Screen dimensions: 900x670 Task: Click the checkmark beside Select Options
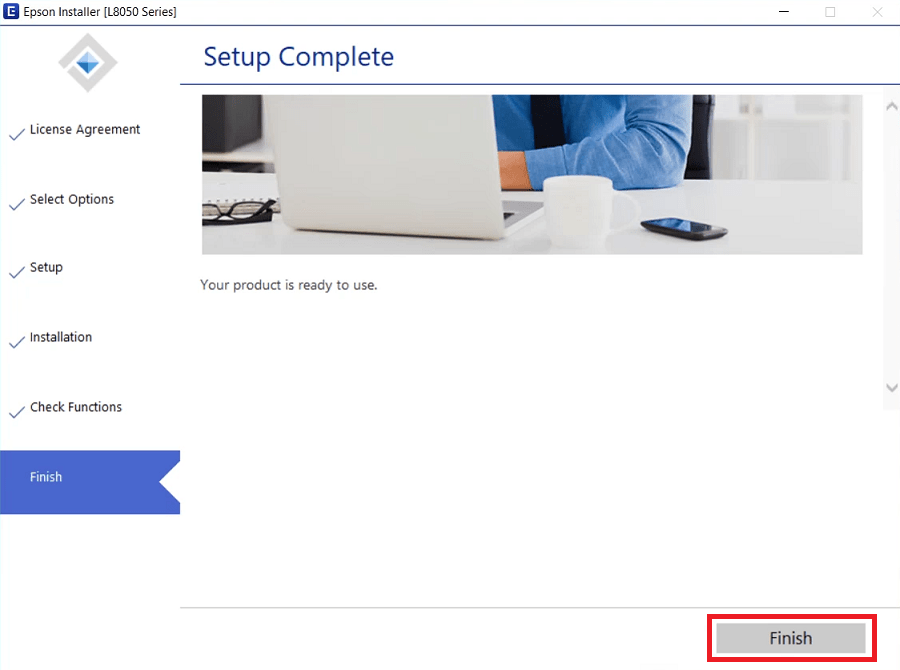coord(17,203)
